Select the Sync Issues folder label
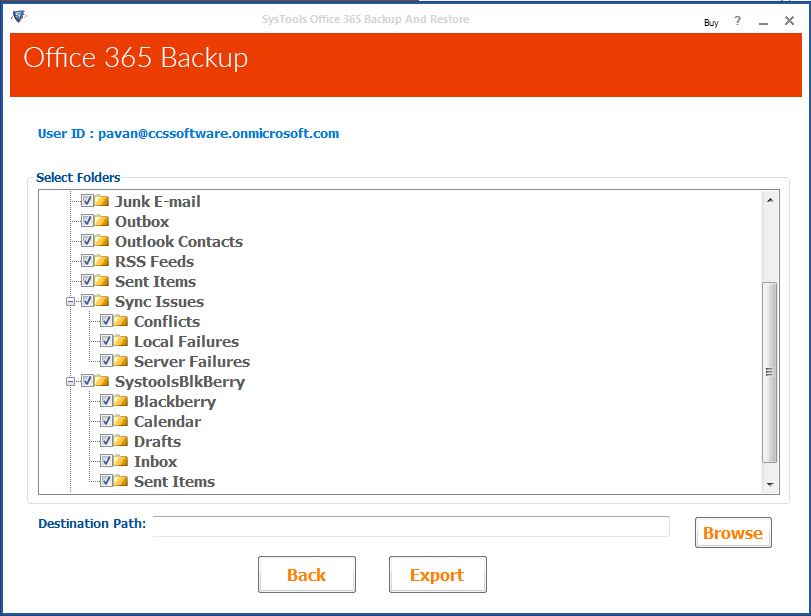Image resolution: width=811 pixels, height=616 pixels. (x=159, y=302)
